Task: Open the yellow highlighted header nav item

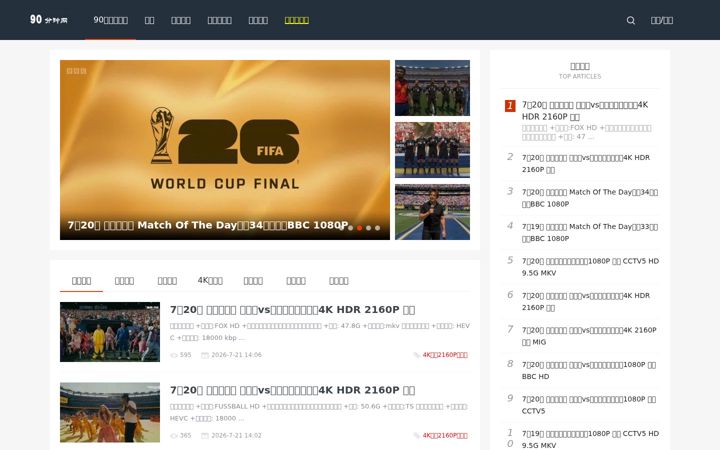Action: point(297,20)
